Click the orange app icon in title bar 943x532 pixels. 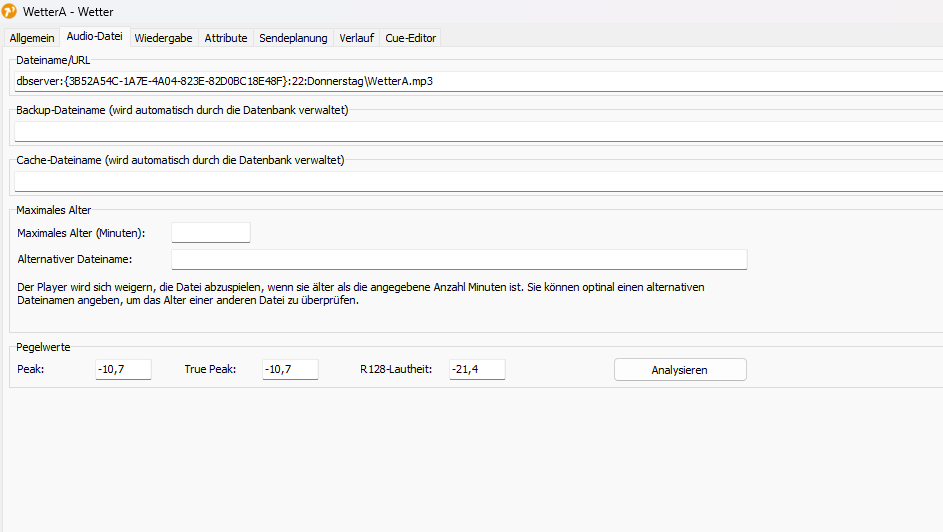pos(9,11)
